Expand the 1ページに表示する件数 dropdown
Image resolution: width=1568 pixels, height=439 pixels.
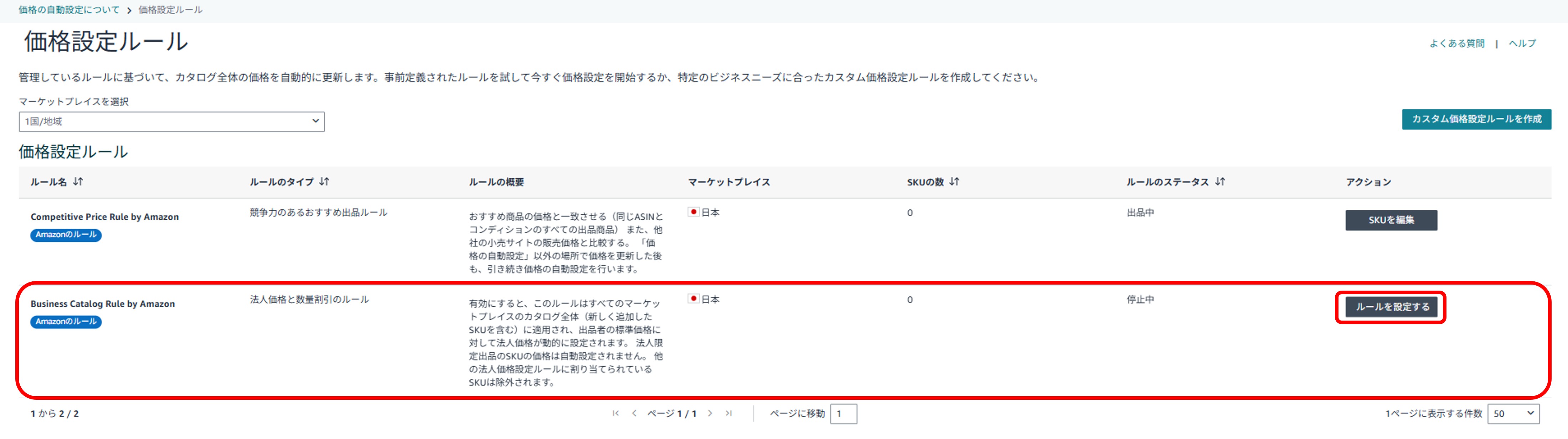coord(1513,413)
